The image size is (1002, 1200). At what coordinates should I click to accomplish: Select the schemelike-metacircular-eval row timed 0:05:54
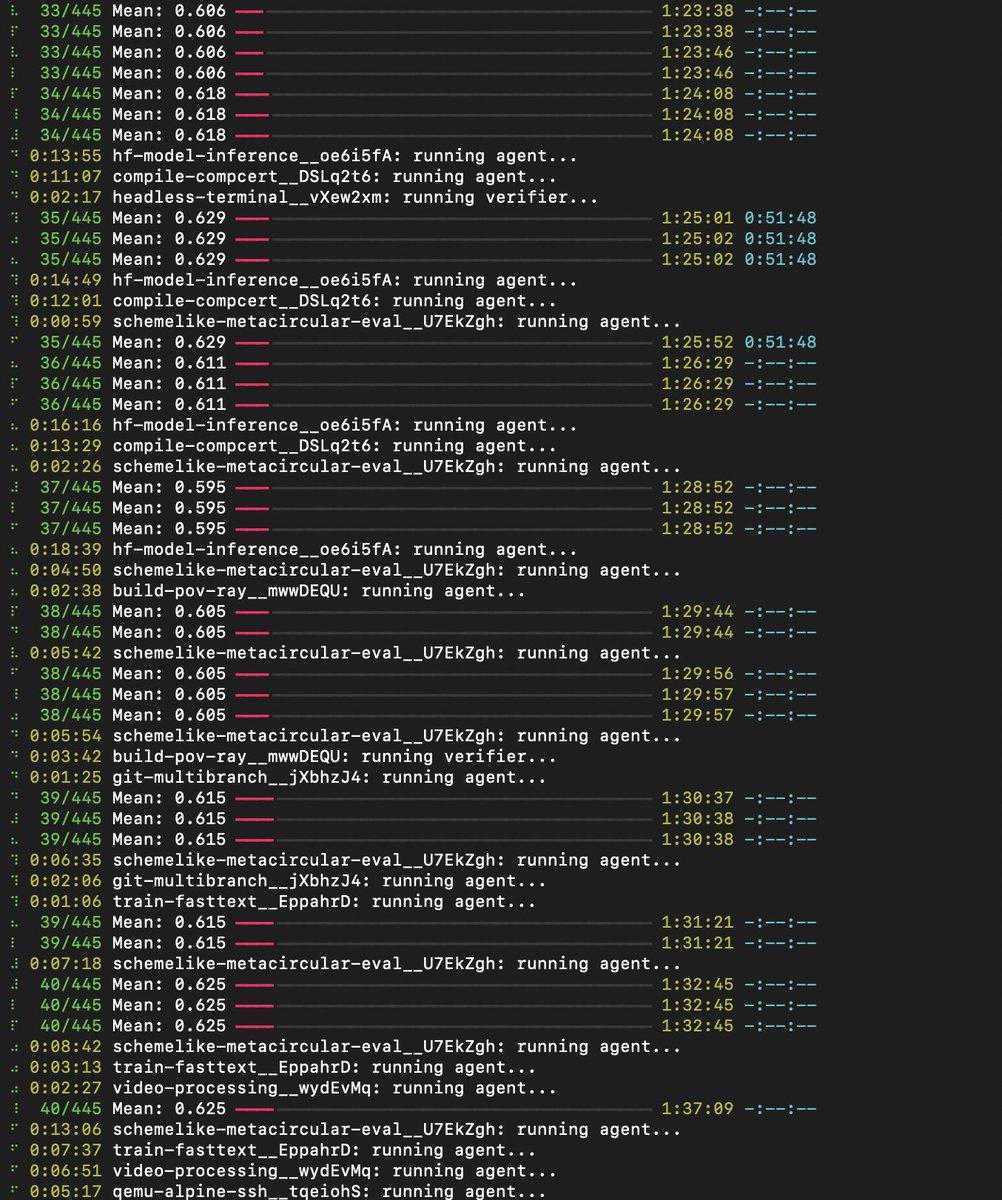346,736
